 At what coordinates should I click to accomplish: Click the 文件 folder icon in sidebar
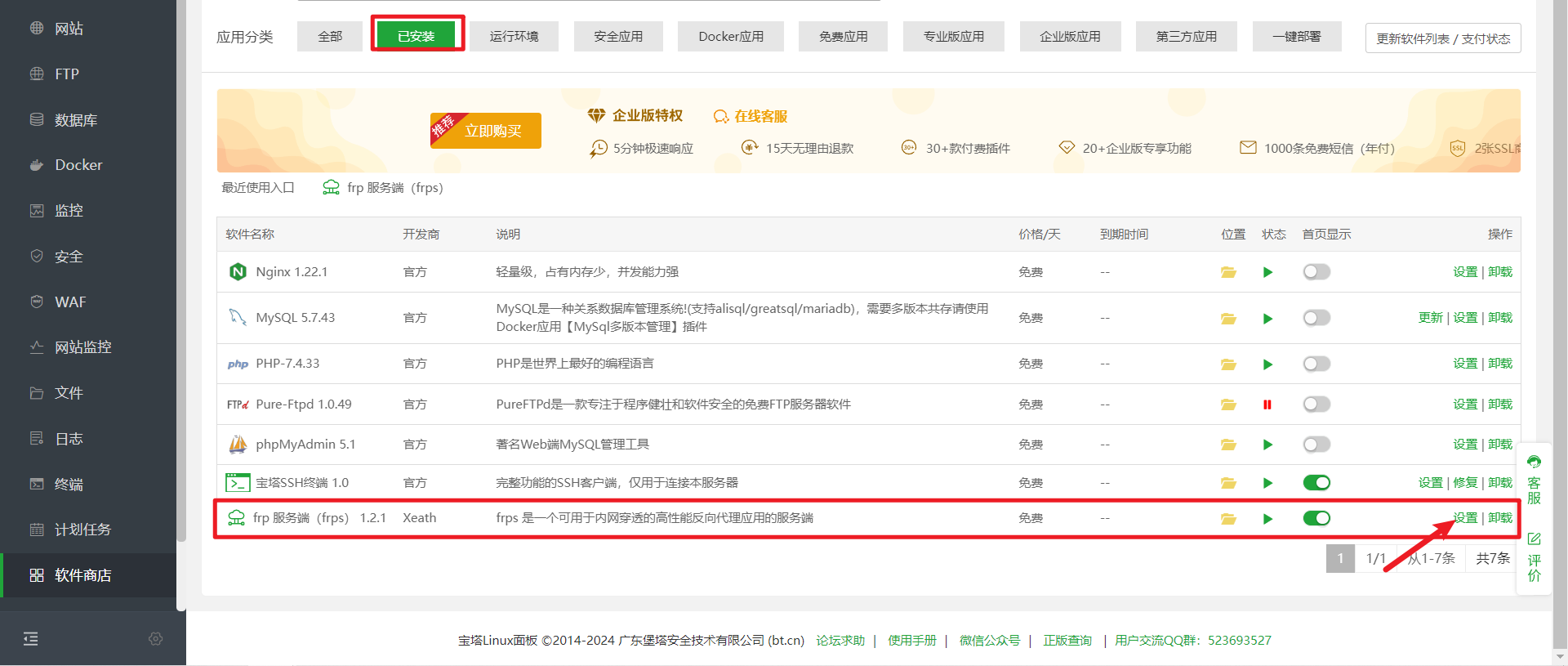(37, 393)
